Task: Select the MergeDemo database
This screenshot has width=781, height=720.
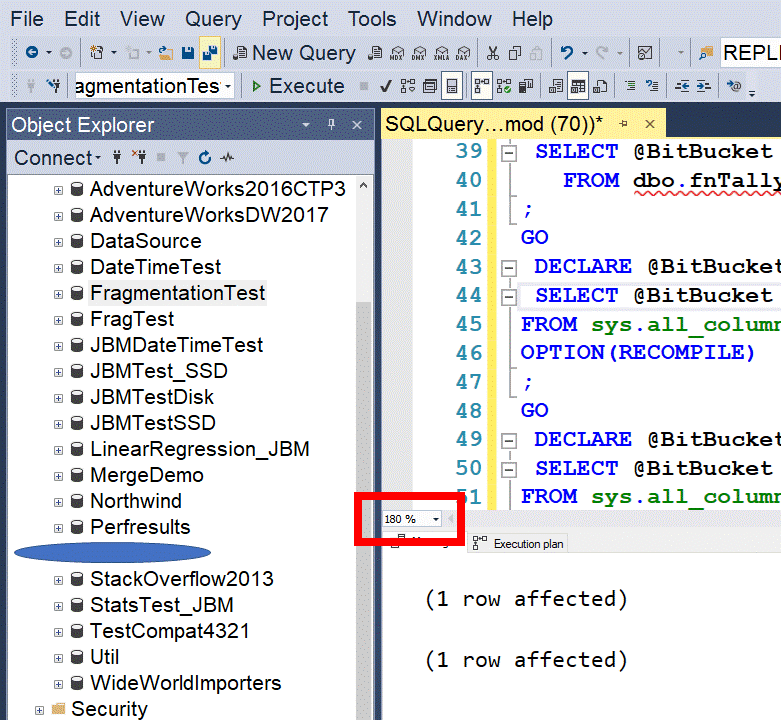Action: pos(147,475)
